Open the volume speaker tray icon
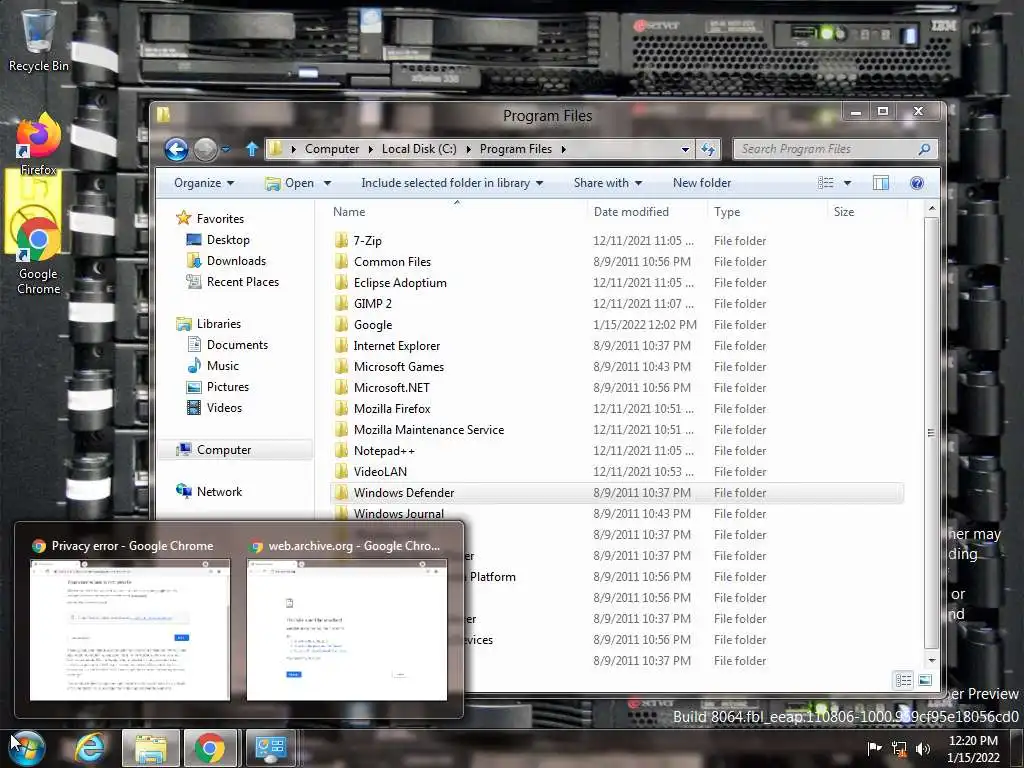This screenshot has height=768, width=1024. pos(923,748)
